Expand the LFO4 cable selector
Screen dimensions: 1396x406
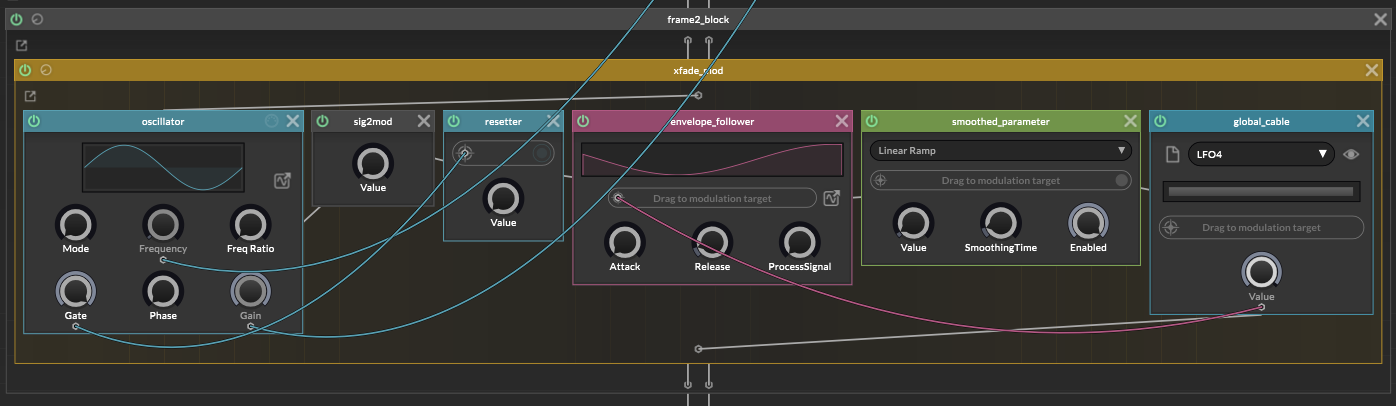tap(1260, 154)
